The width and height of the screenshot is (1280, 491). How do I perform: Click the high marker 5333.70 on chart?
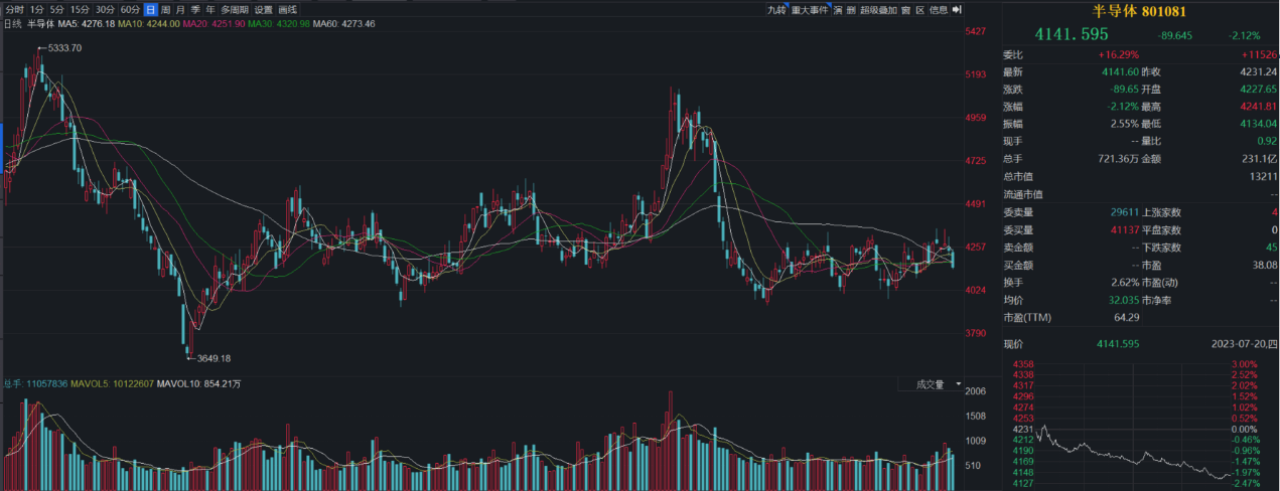[x=63, y=48]
